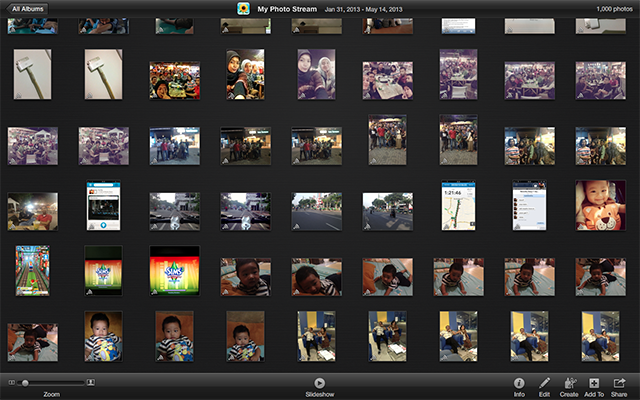Select the video app phone screenshot thumbnail
Image resolution: width=640 pixels, height=400 pixels.
point(103,205)
